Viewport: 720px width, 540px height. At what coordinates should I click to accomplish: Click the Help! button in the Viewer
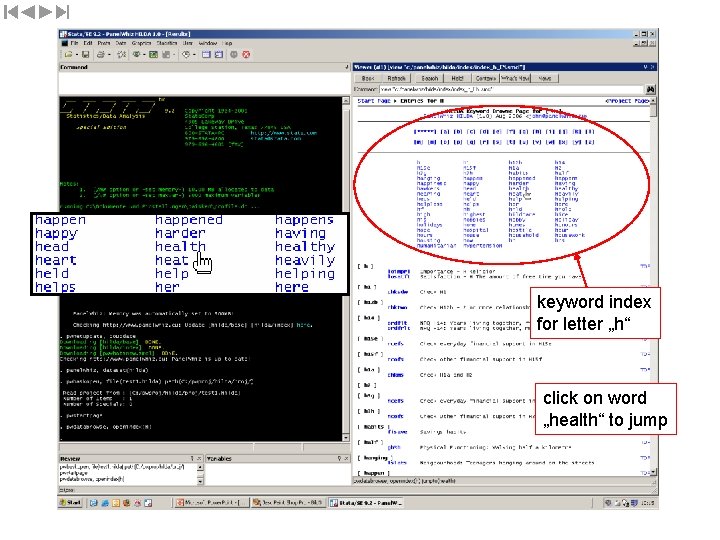(x=457, y=79)
